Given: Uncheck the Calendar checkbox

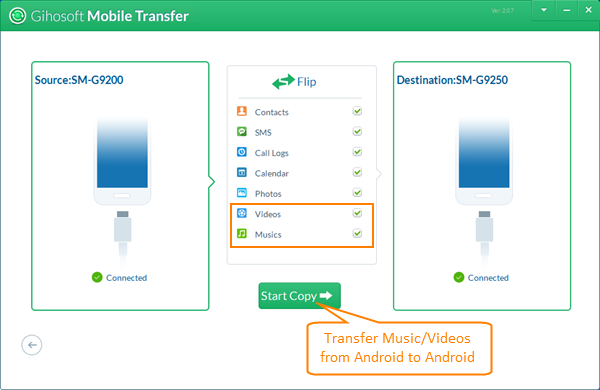Looking at the screenshot, I should tap(357, 172).
